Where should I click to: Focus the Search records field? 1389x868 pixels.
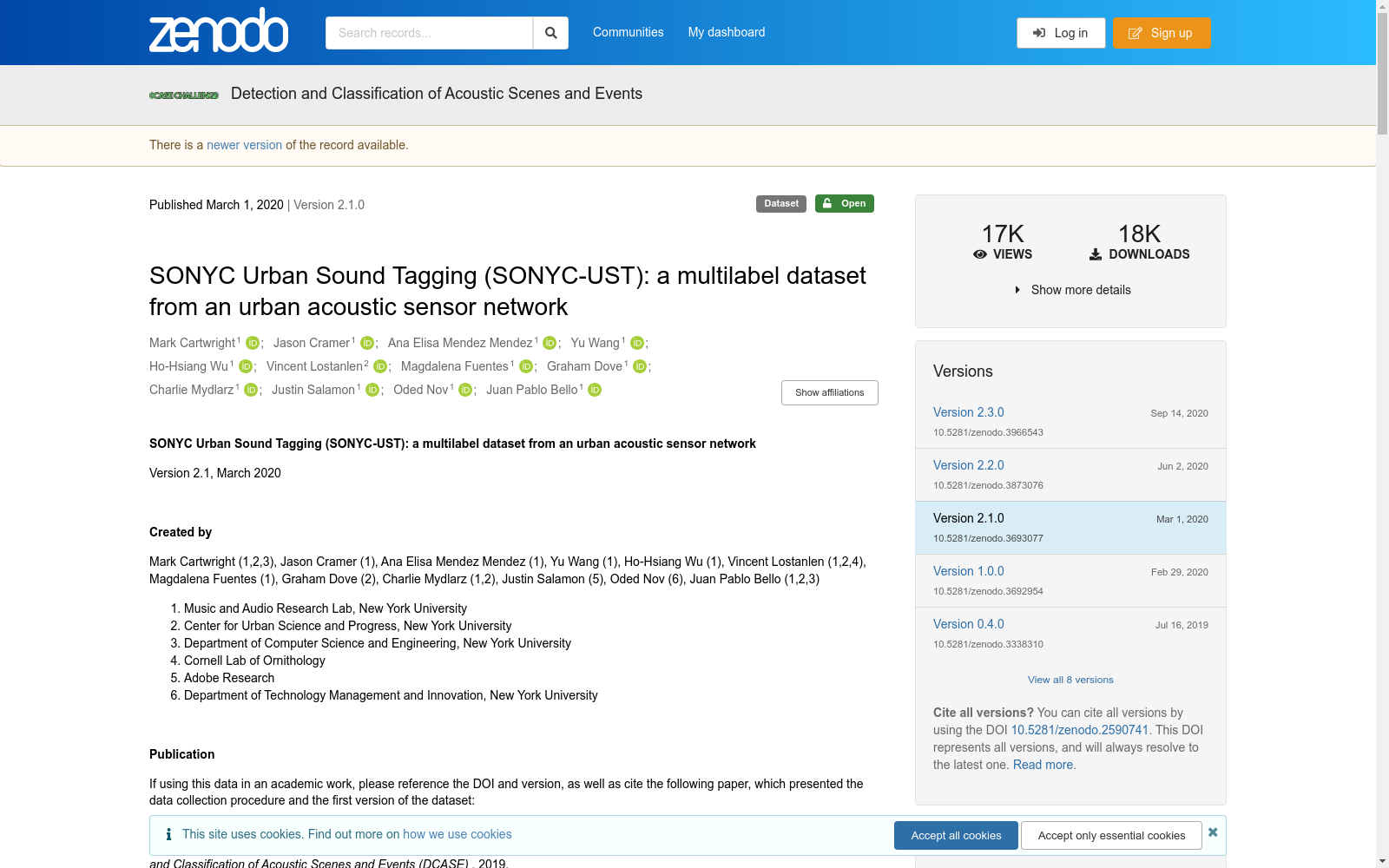coord(429,33)
